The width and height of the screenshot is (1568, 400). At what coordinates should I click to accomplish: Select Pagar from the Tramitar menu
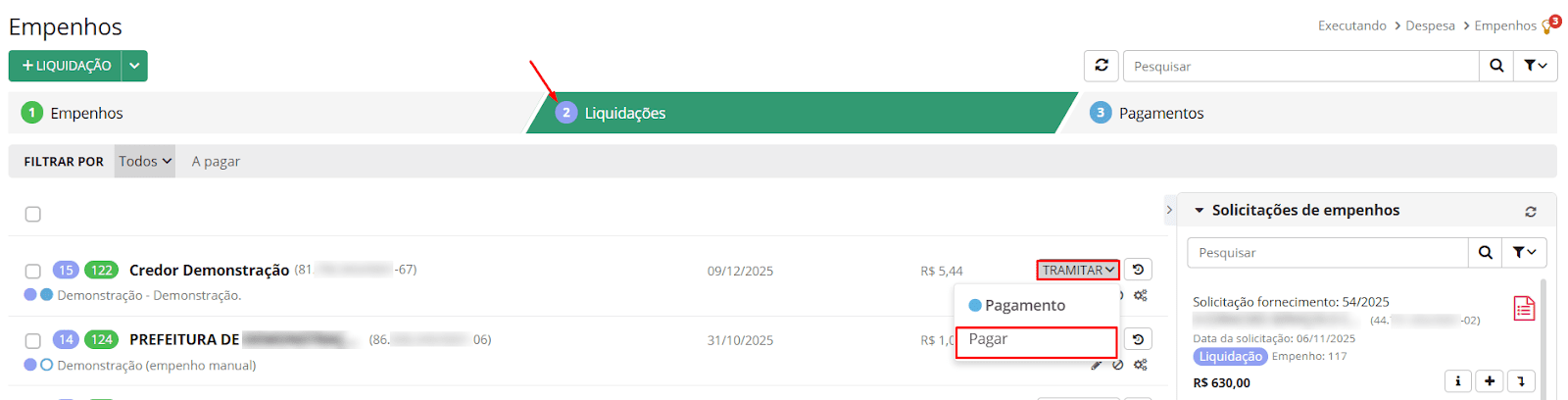click(x=1036, y=340)
